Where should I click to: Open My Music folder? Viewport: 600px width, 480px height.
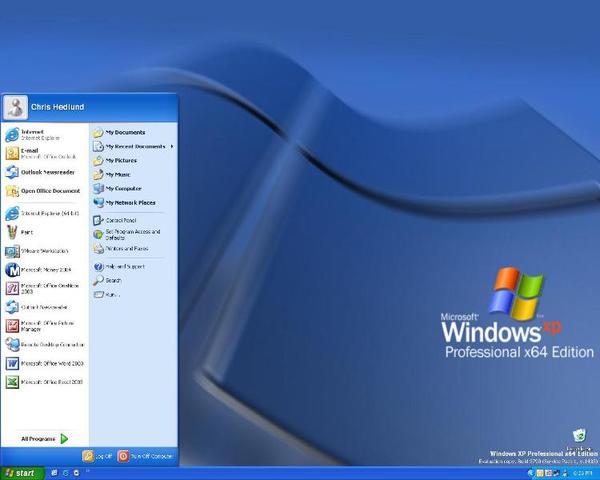pyautogui.click(x=133, y=175)
